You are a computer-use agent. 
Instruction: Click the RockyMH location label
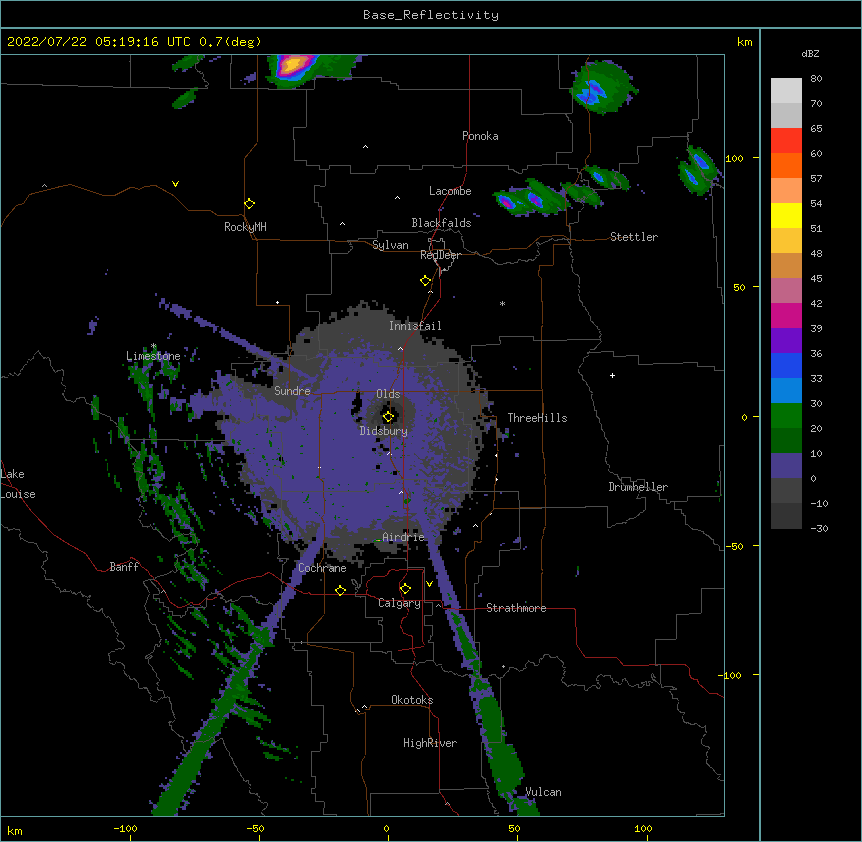(245, 227)
